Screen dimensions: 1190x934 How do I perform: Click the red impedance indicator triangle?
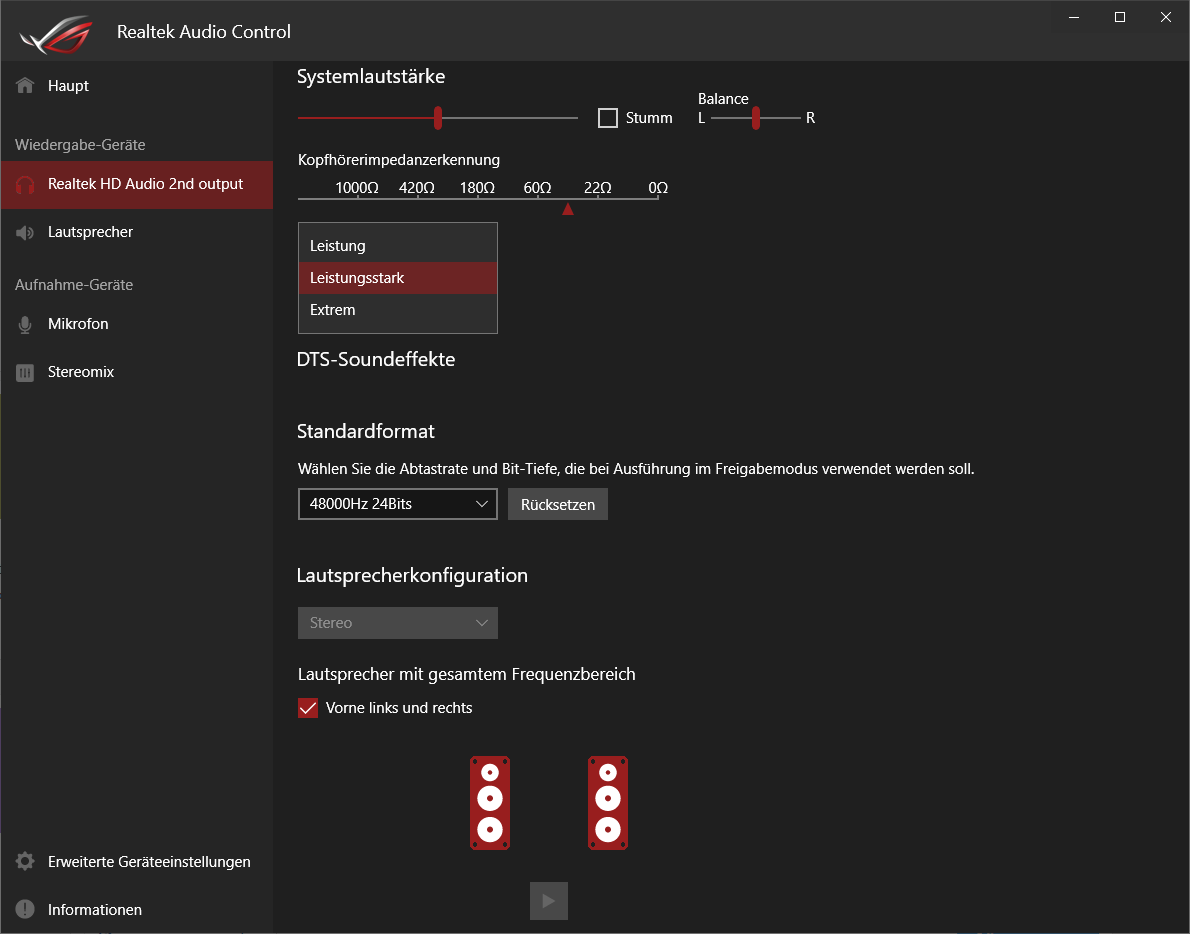coord(568,209)
